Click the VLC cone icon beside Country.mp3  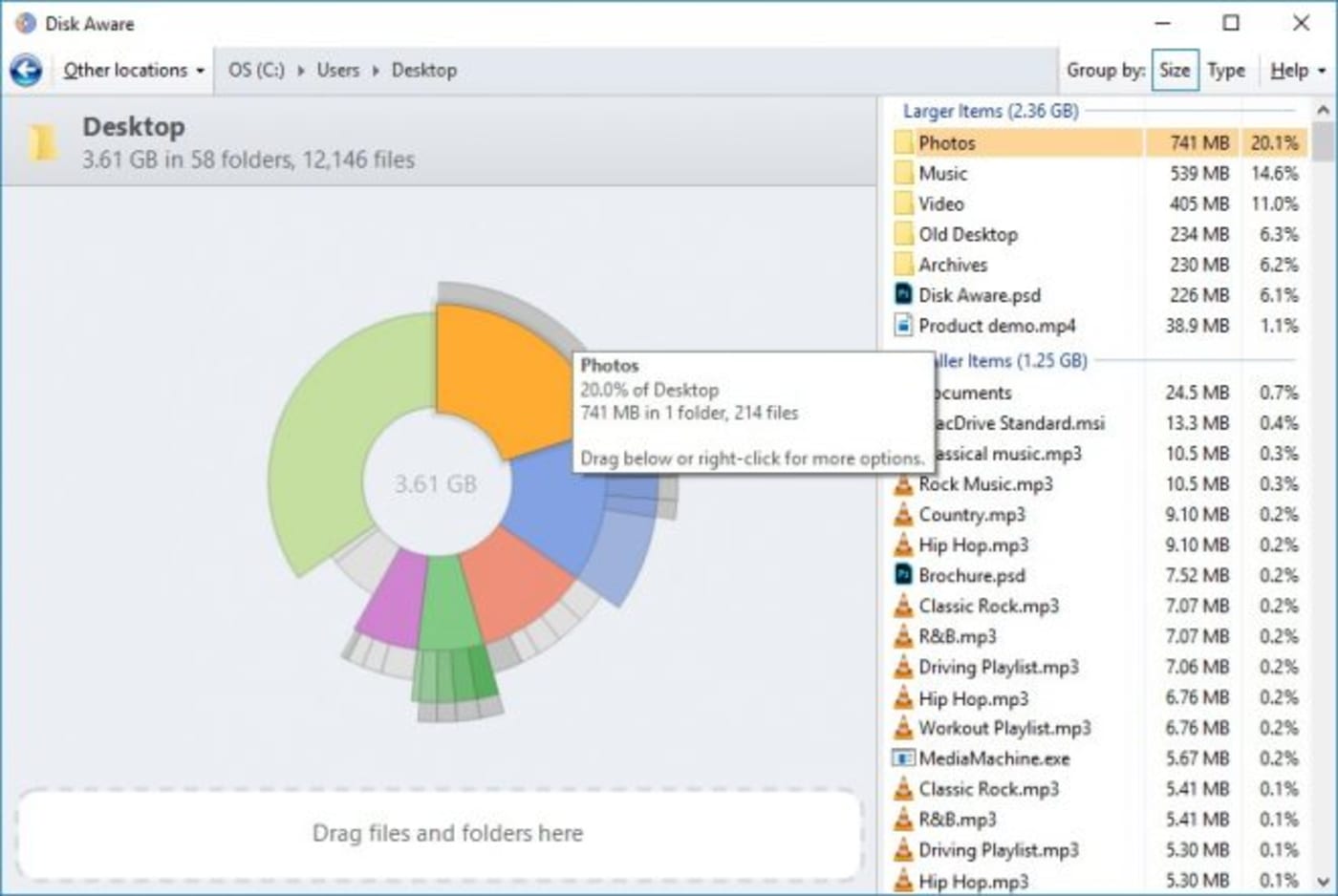click(x=903, y=514)
